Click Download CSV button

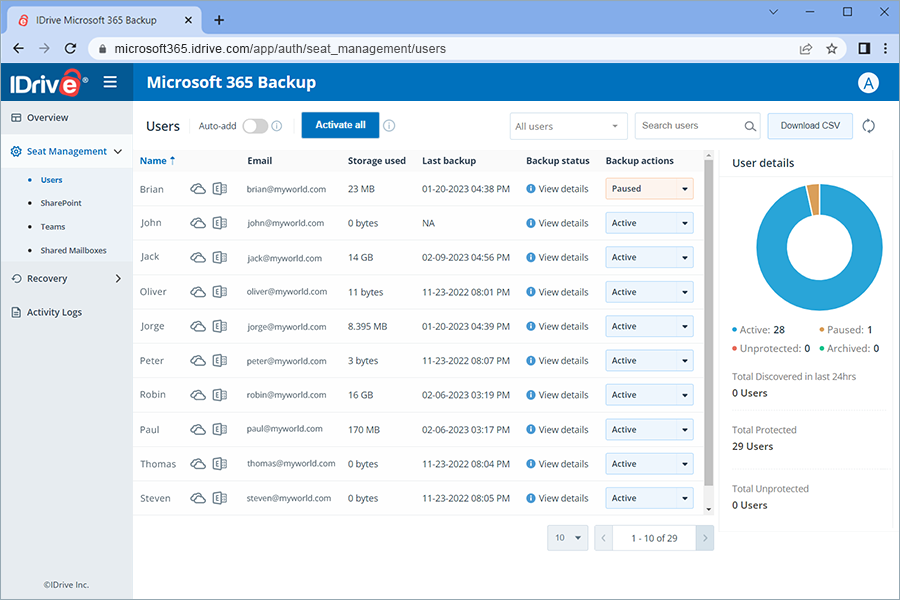tap(810, 126)
